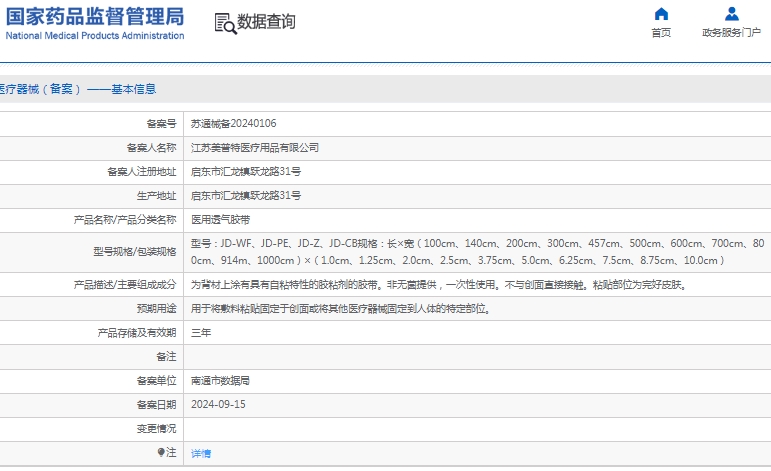
Task: Click the 型号规格/包装规格 label
Action: pyautogui.click(x=135, y=252)
